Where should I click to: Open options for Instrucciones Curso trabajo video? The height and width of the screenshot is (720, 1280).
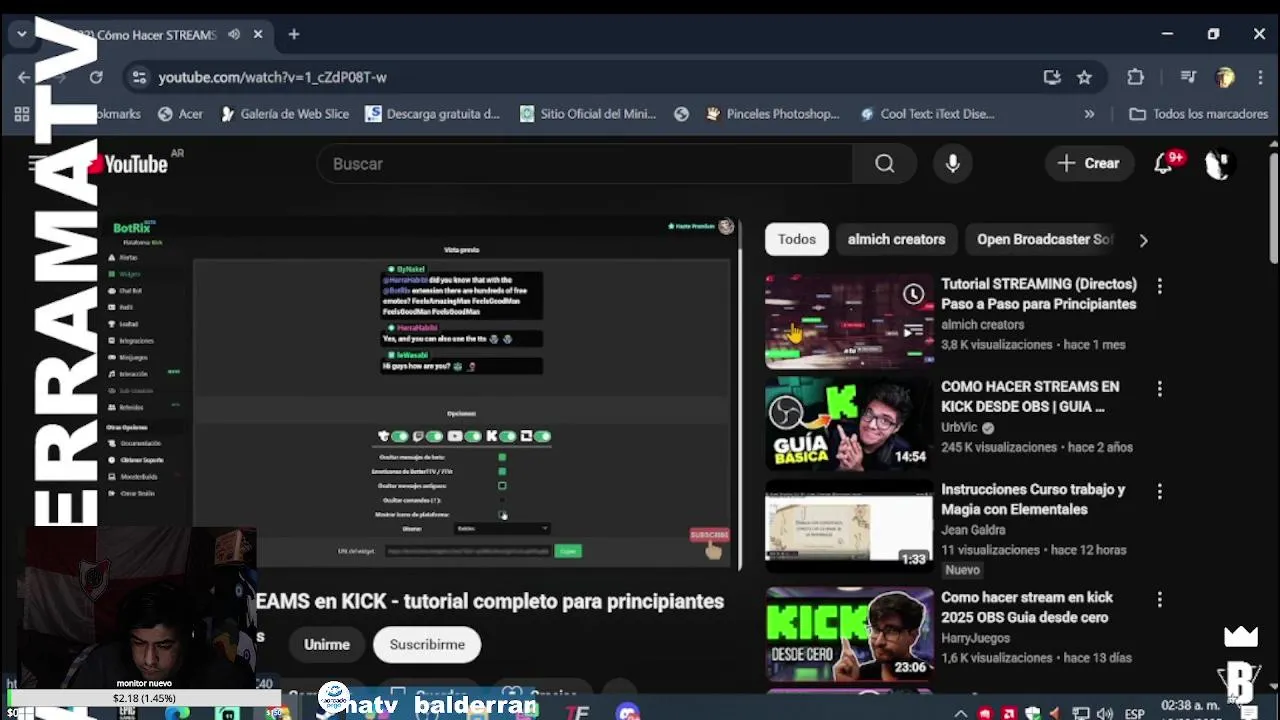click(1159, 491)
